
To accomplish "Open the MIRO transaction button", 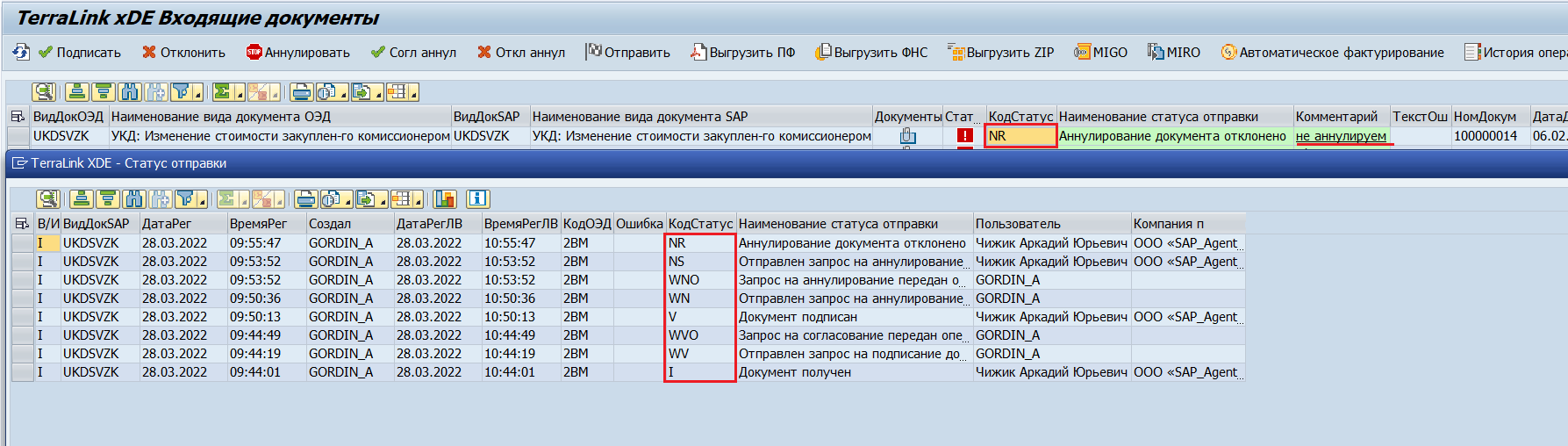I will pos(1173,53).
